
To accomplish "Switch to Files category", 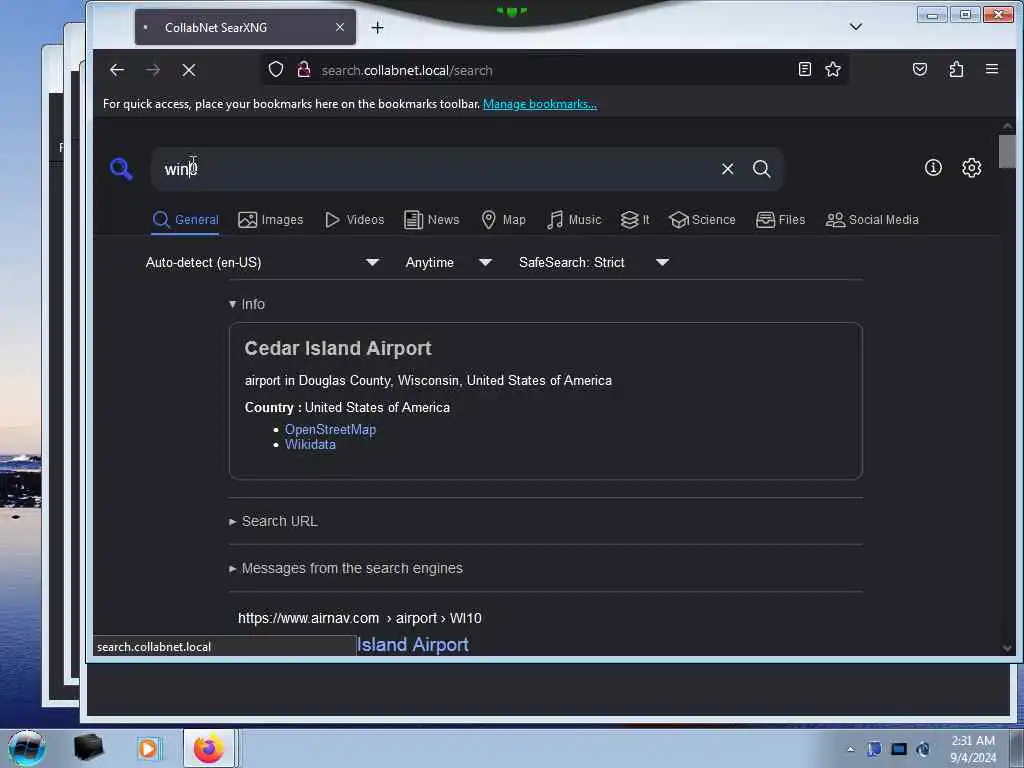I will click(x=780, y=220).
